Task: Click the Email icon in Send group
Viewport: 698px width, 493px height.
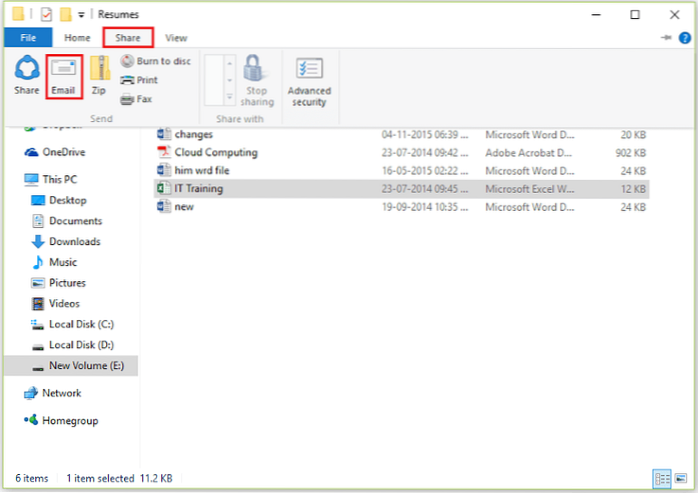Action: click(x=62, y=75)
